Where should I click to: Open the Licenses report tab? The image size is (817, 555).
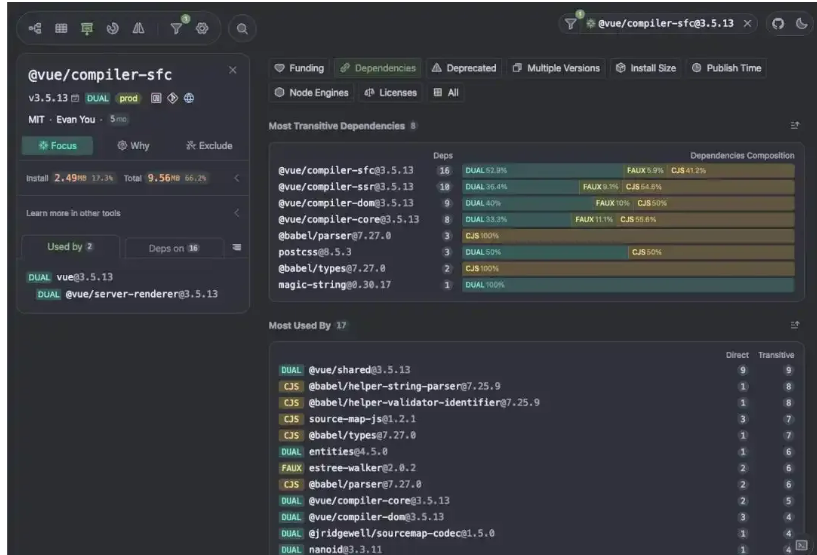[x=391, y=93]
